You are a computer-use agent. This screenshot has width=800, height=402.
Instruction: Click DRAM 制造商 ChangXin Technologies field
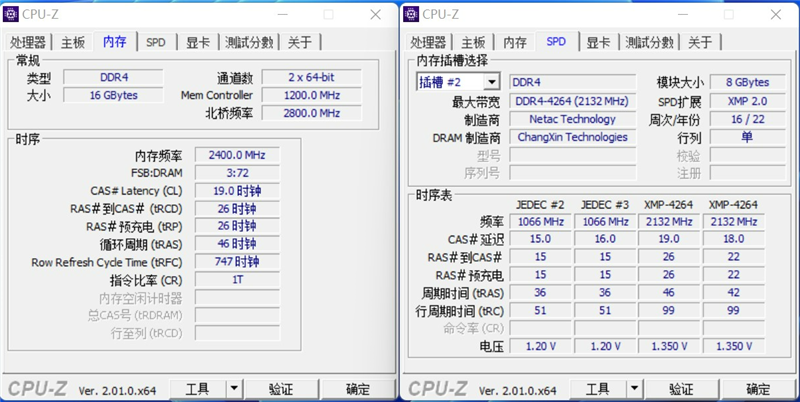(572, 137)
